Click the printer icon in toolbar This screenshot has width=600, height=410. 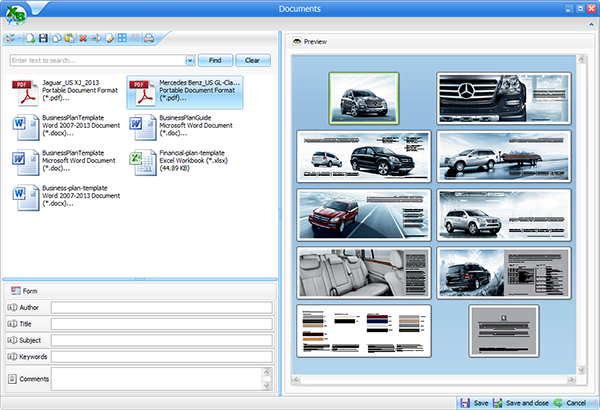click(x=149, y=39)
